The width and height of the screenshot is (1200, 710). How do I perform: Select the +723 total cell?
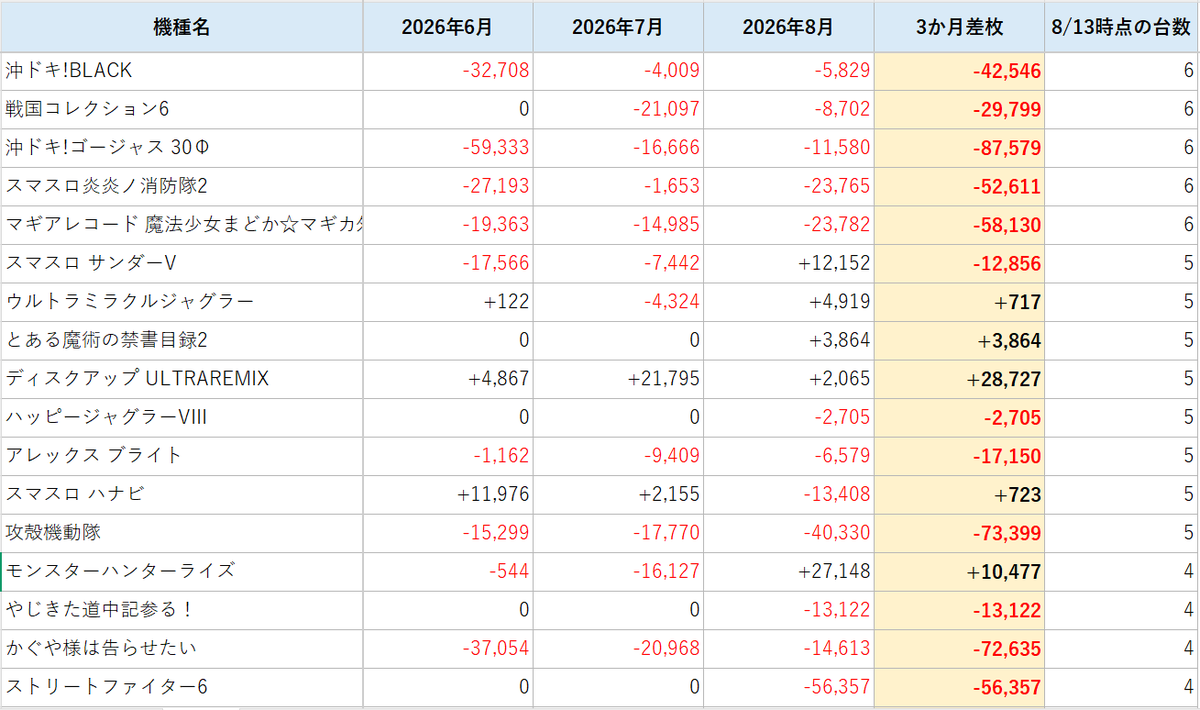pyautogui.click(x=960, y=494)
